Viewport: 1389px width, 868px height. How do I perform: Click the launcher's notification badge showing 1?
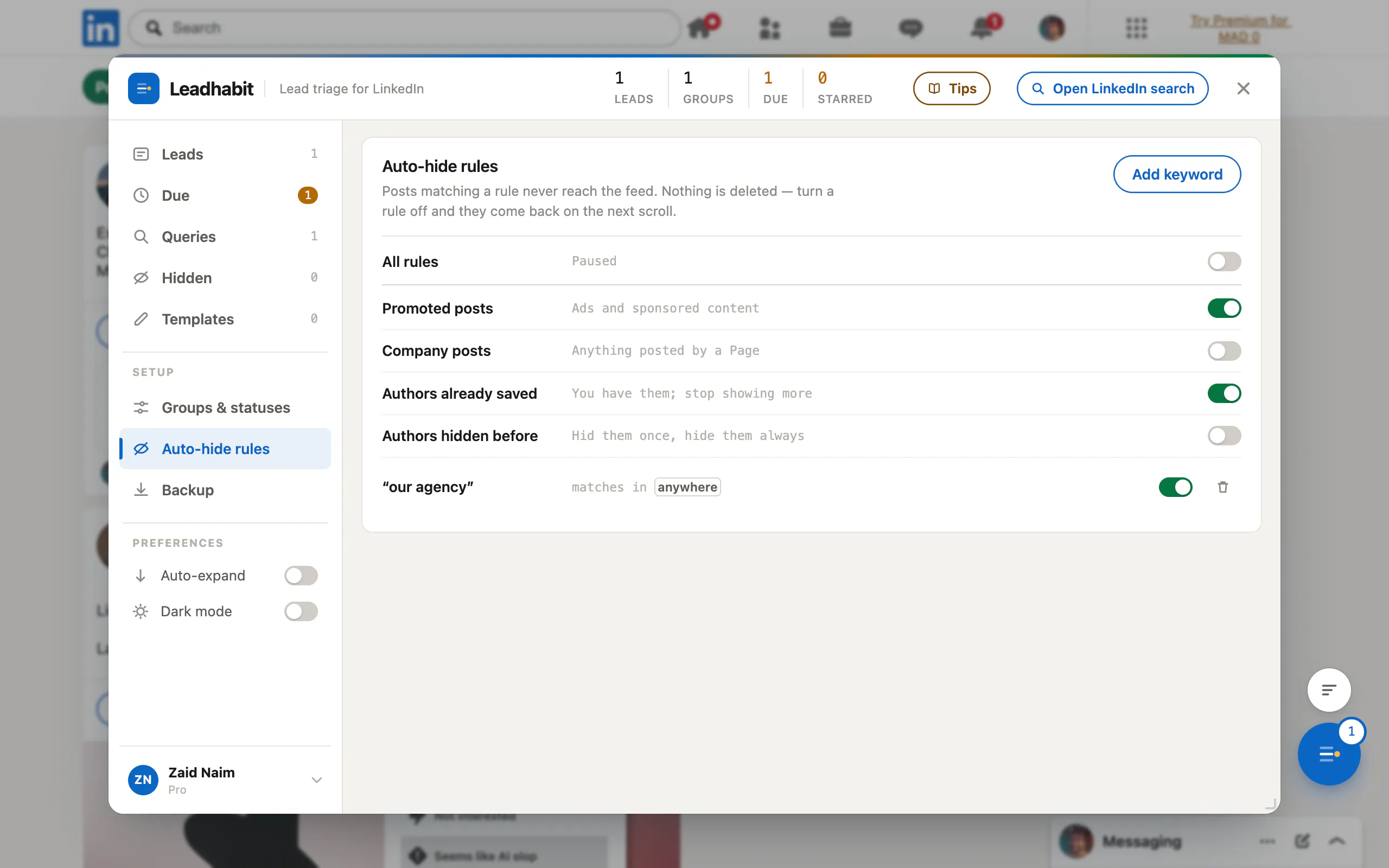(1351, 731)
